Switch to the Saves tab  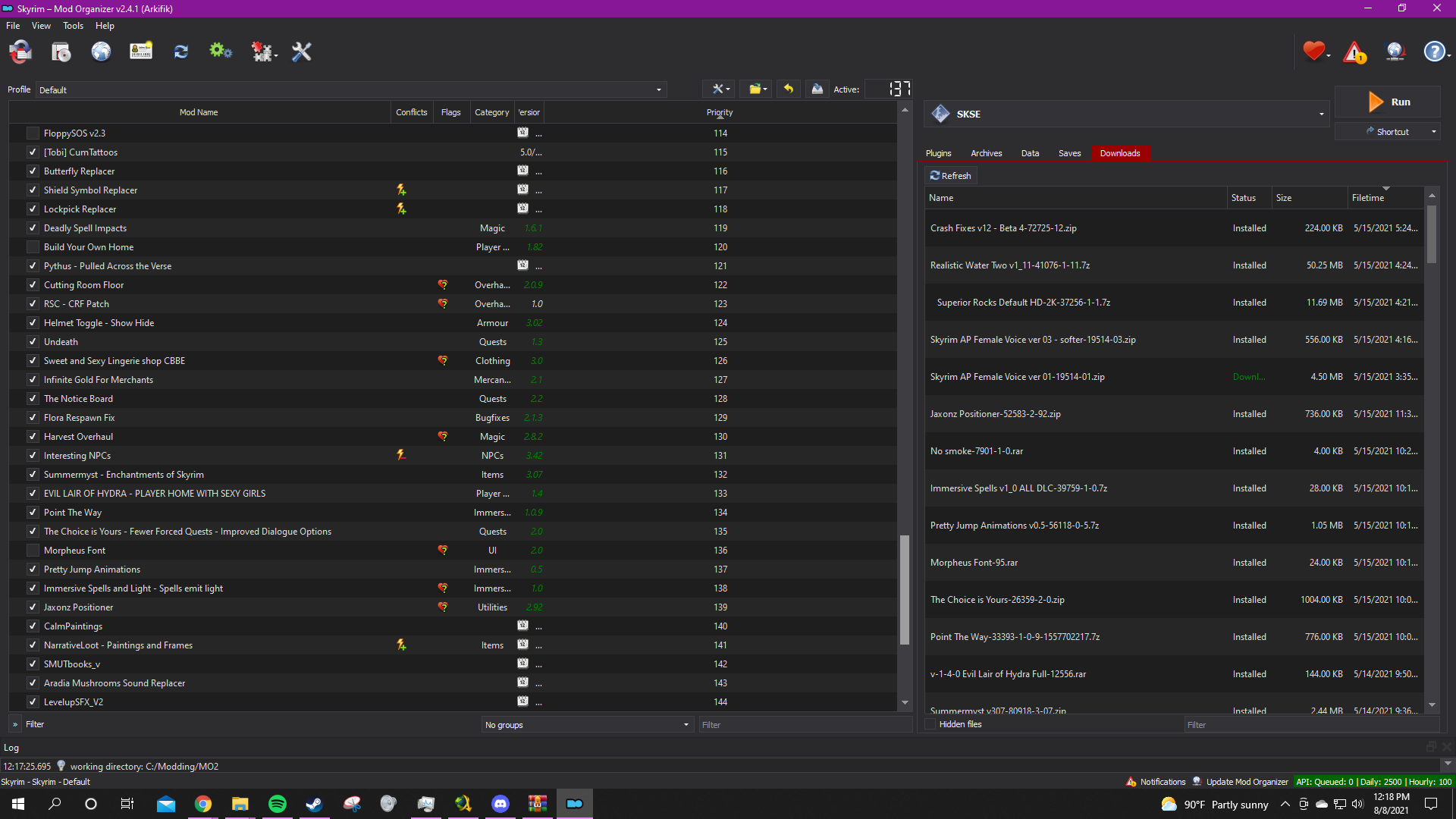click(x=1069, y=153)
